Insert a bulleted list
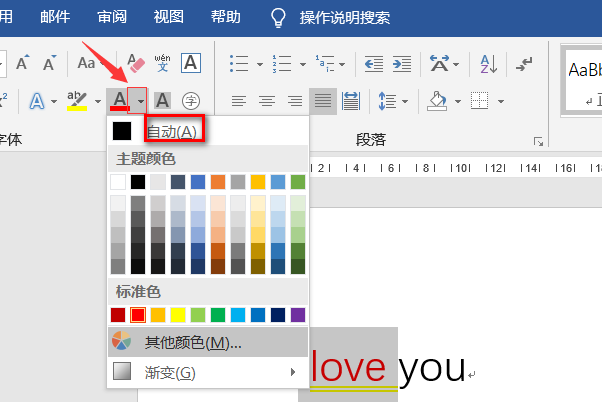602x402 pixels. pos(239,64)
